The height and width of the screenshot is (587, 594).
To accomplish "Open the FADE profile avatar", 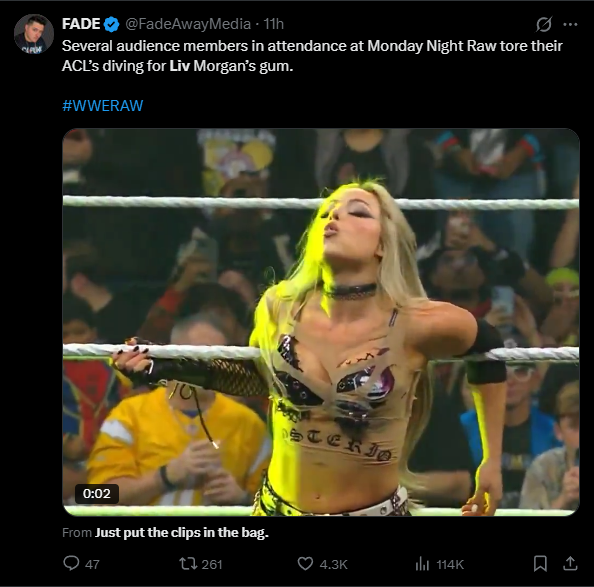I will coord(34,34).
